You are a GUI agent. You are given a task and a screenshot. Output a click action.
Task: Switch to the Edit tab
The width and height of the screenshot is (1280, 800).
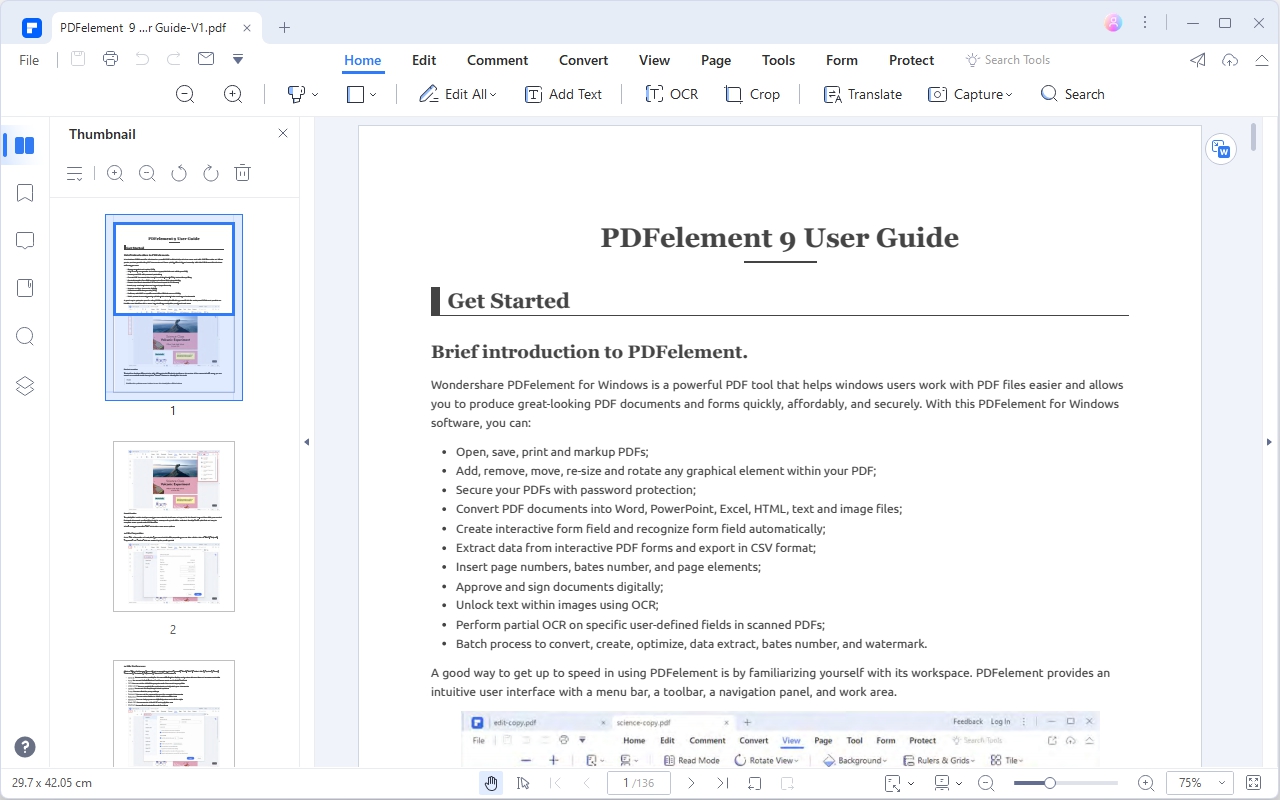pos(424,60)
